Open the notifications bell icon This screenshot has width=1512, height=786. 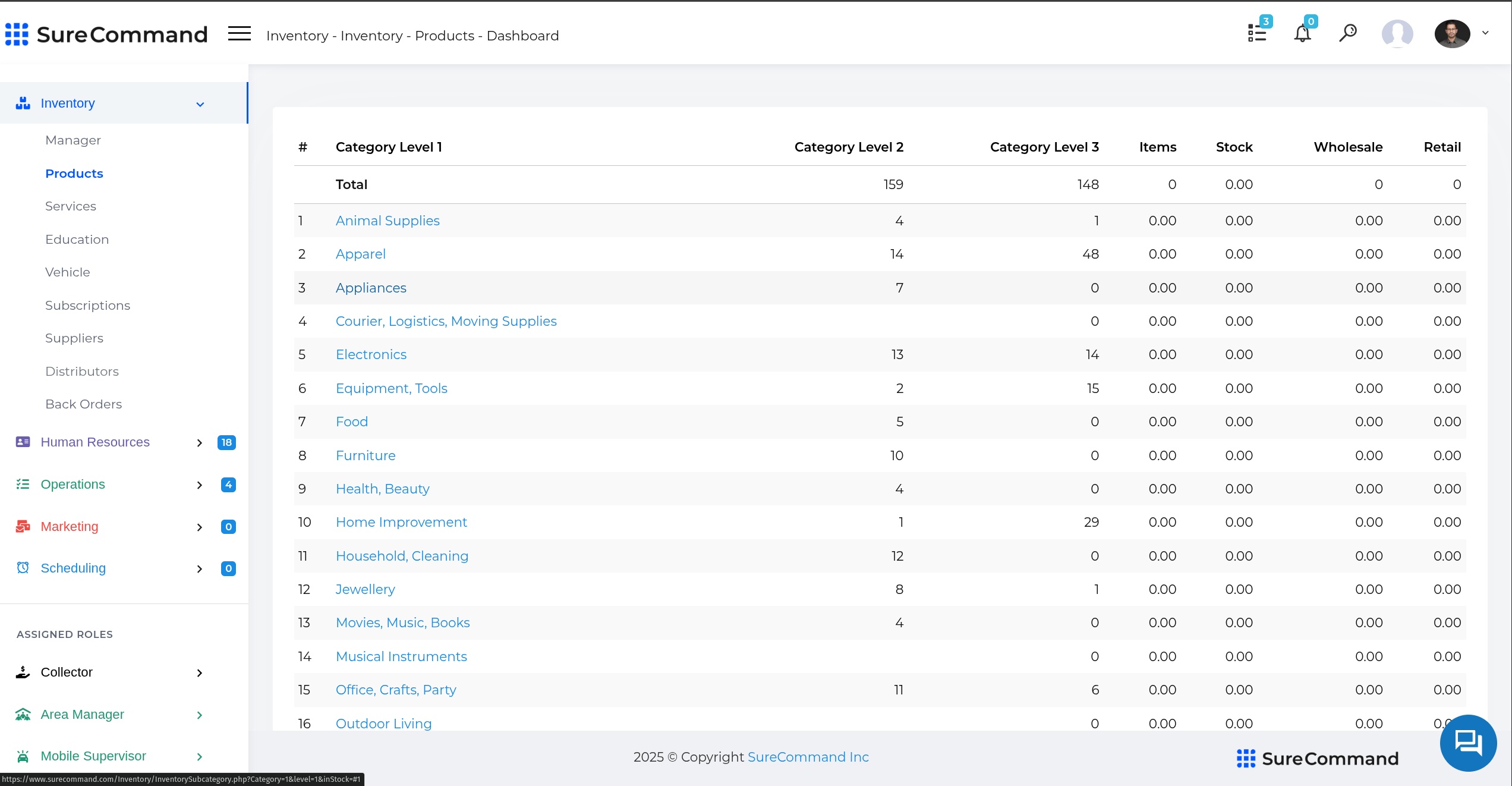(x=1302, y=33)
